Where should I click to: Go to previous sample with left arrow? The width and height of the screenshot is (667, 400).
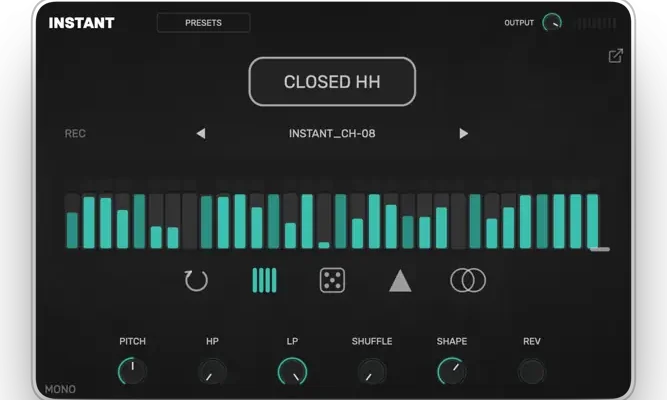tap(201, 134)
